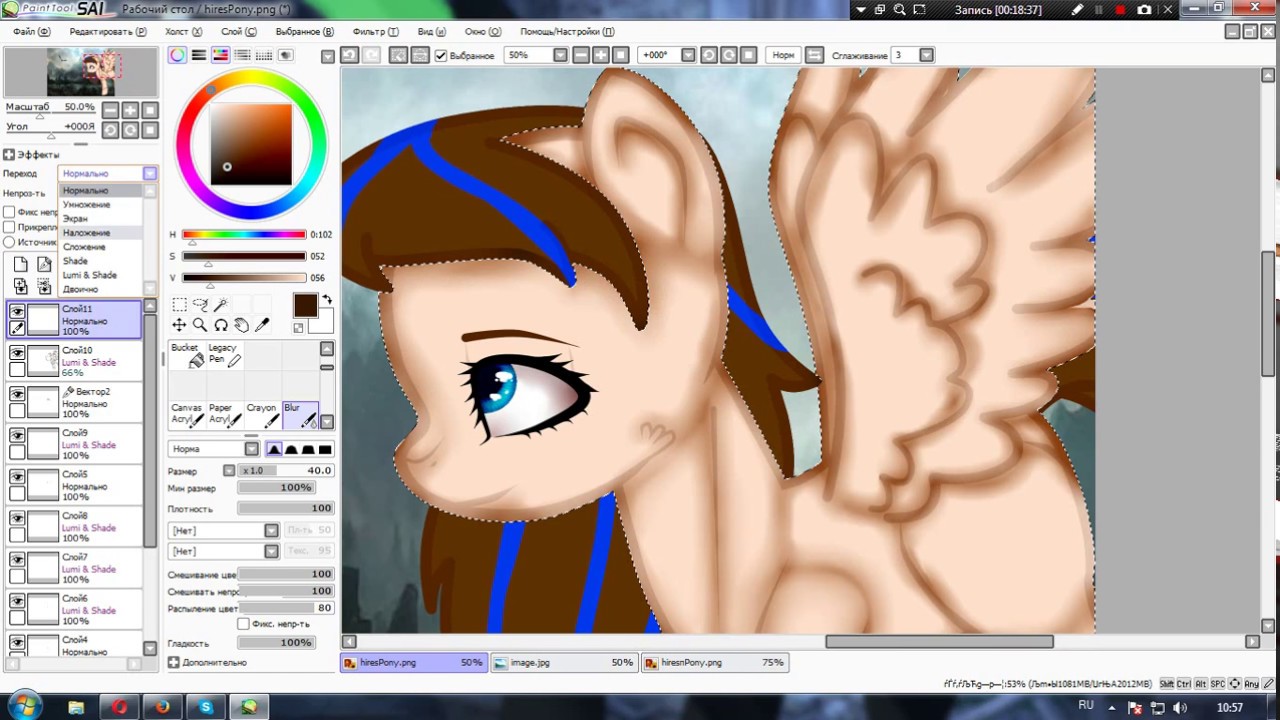Open the Сглаживание stabilizer dropdown

click(927, 55)
